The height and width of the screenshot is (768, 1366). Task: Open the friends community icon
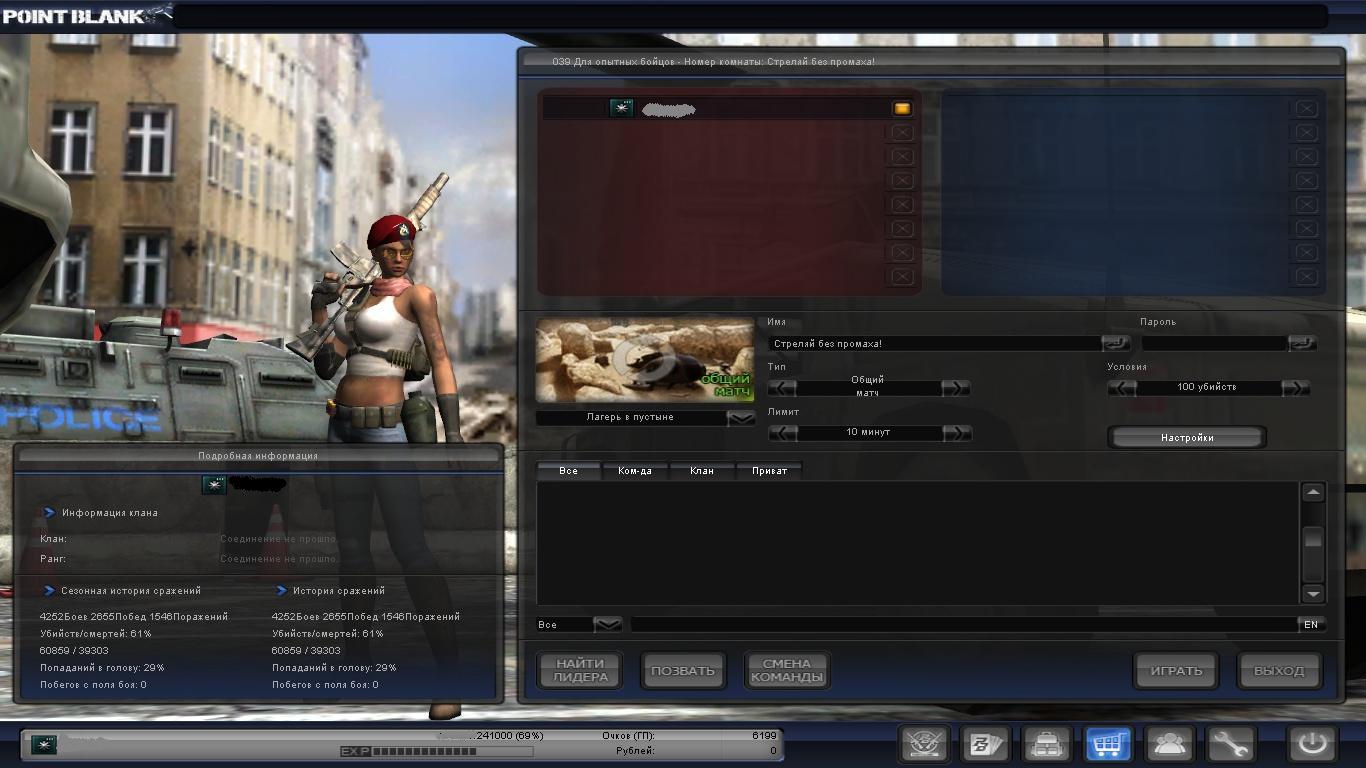pos(1169,745)
